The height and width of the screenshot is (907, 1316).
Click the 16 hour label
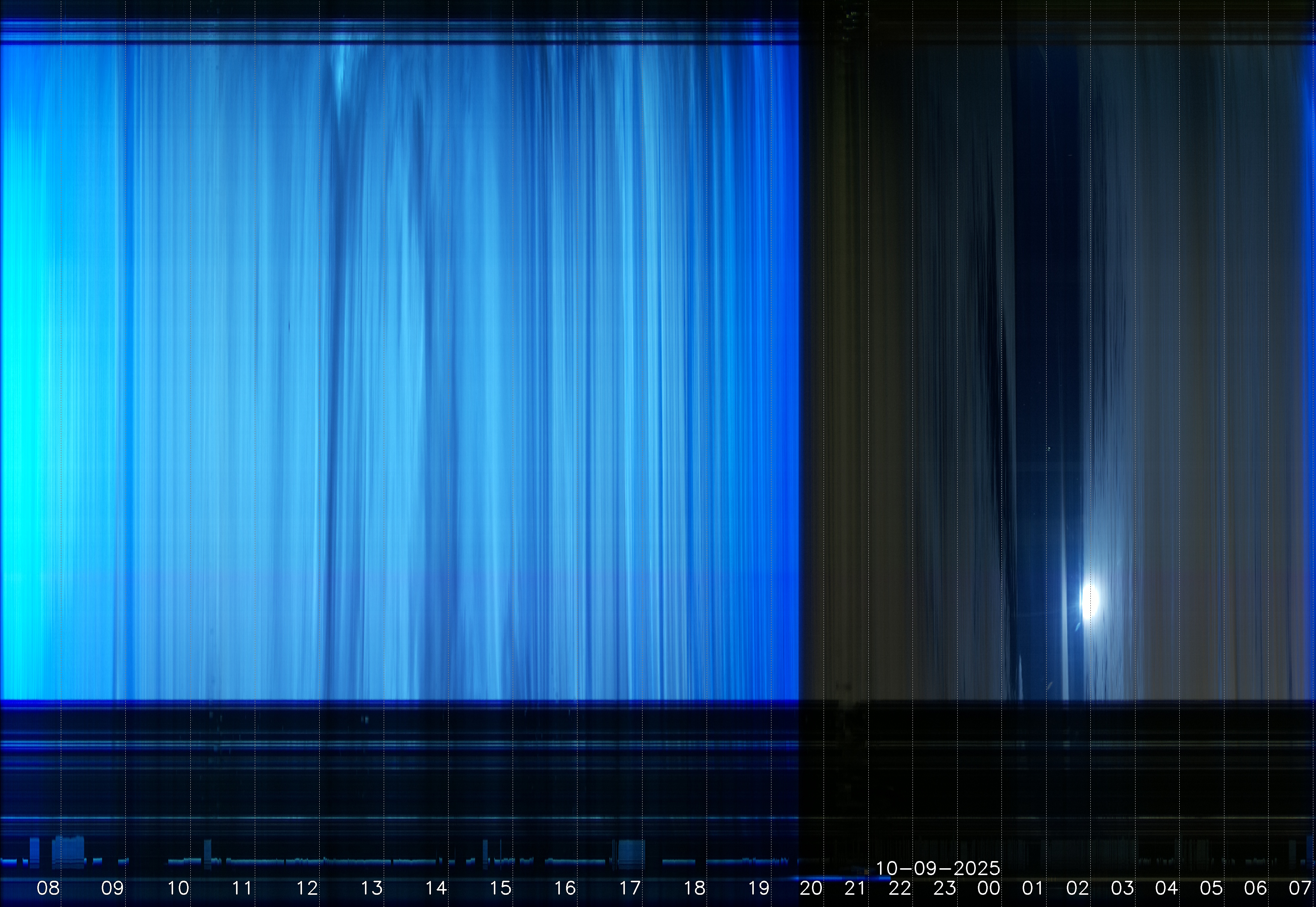(x=565, y=888)
